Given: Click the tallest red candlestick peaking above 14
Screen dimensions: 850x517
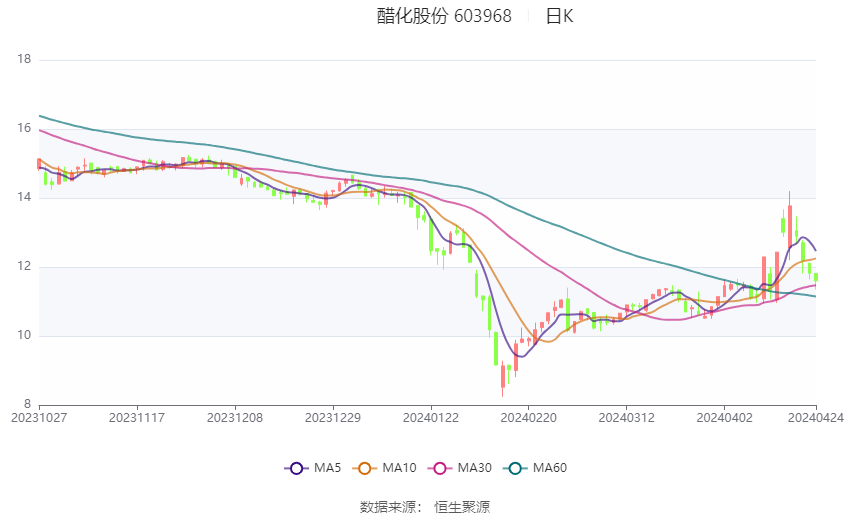Looking at the screenshot, I should pyautogui.click(x=790, y=225).
